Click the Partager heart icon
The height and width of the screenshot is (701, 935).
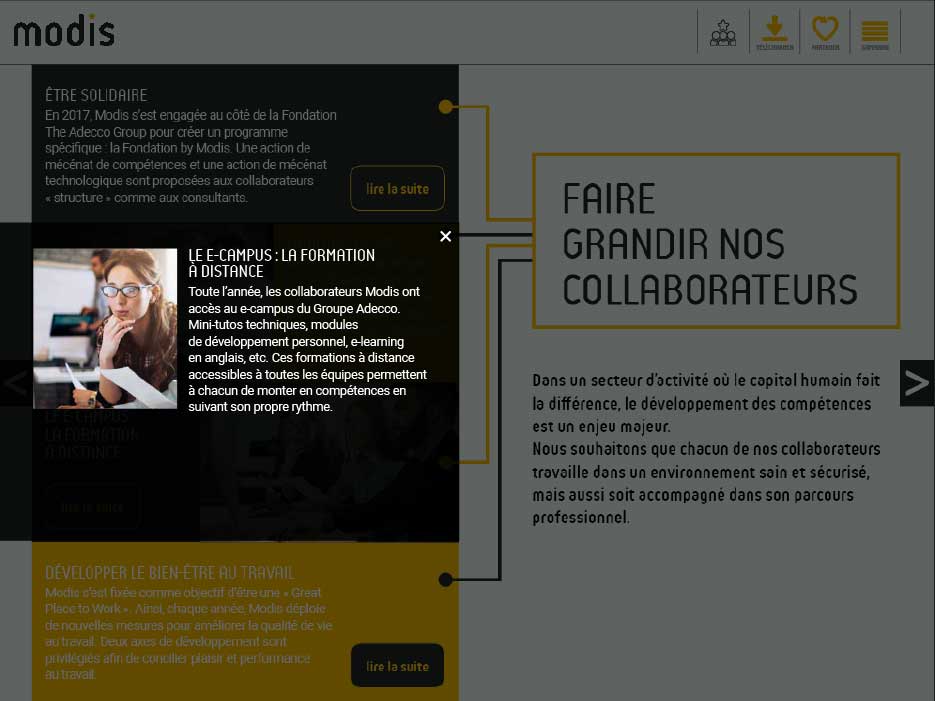tap(825, 32)
